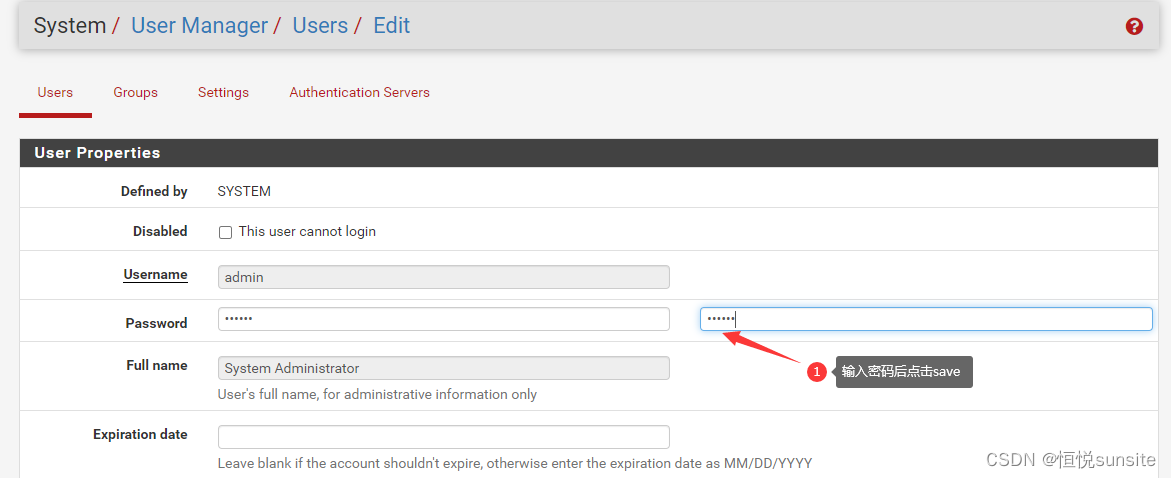Click the 'Defined by' label

pos(154,191)
